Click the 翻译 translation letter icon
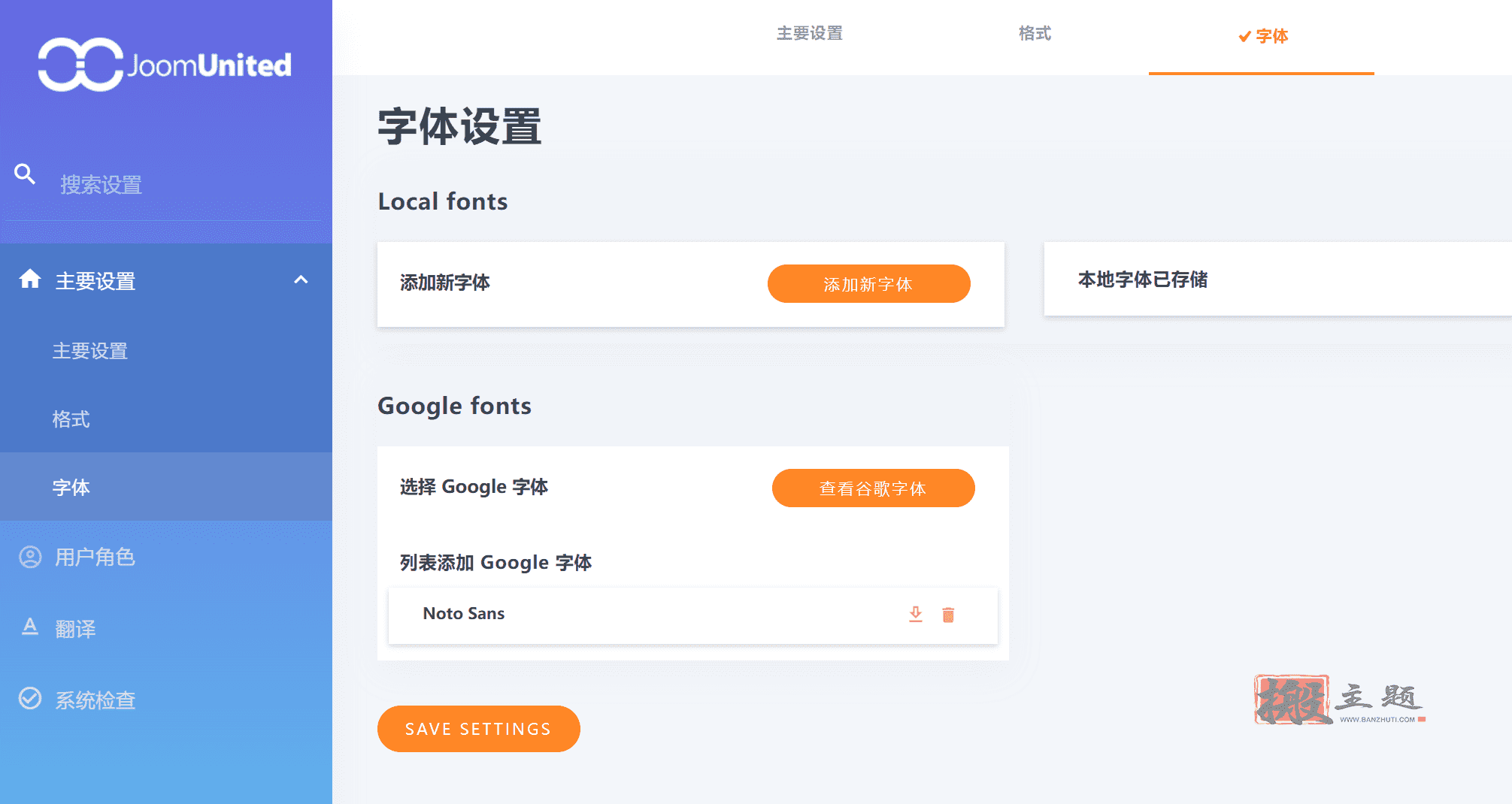The width and height of the screenshot is (1512, 804). [x=30, y=627]
